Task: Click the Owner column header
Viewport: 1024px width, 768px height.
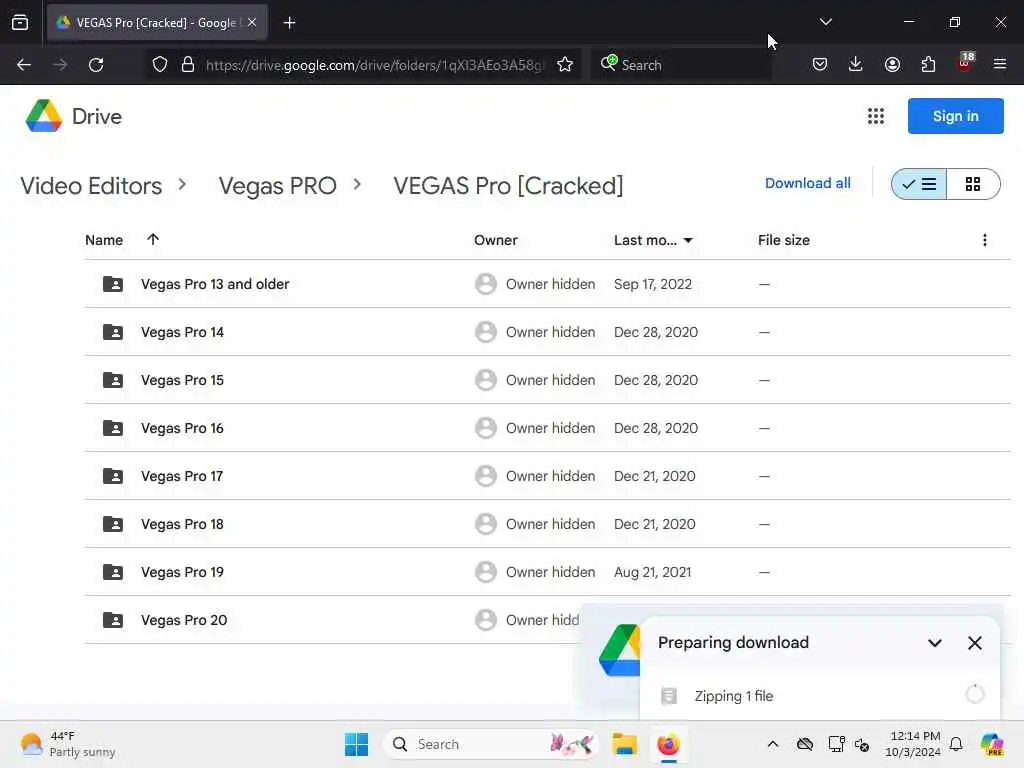Action: [496, 240]
